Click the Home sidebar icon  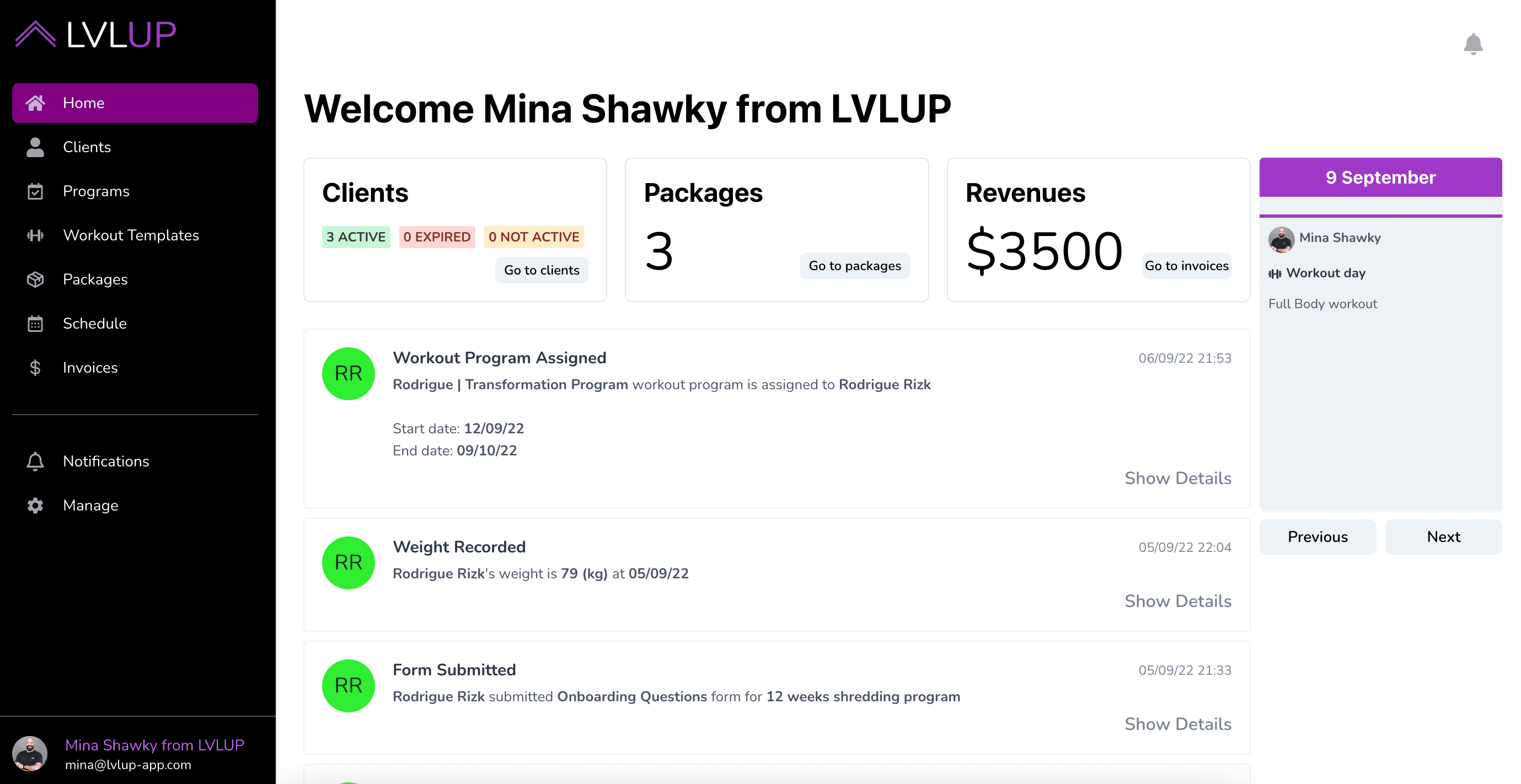click(x=34, y=102)
